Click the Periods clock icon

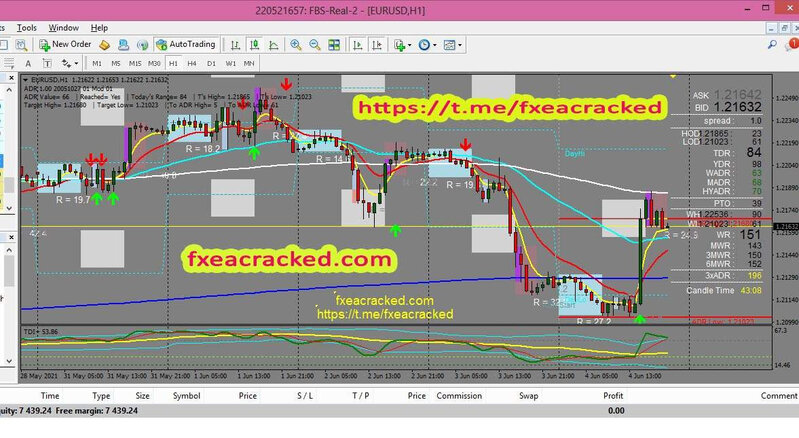tap(424, 45)
